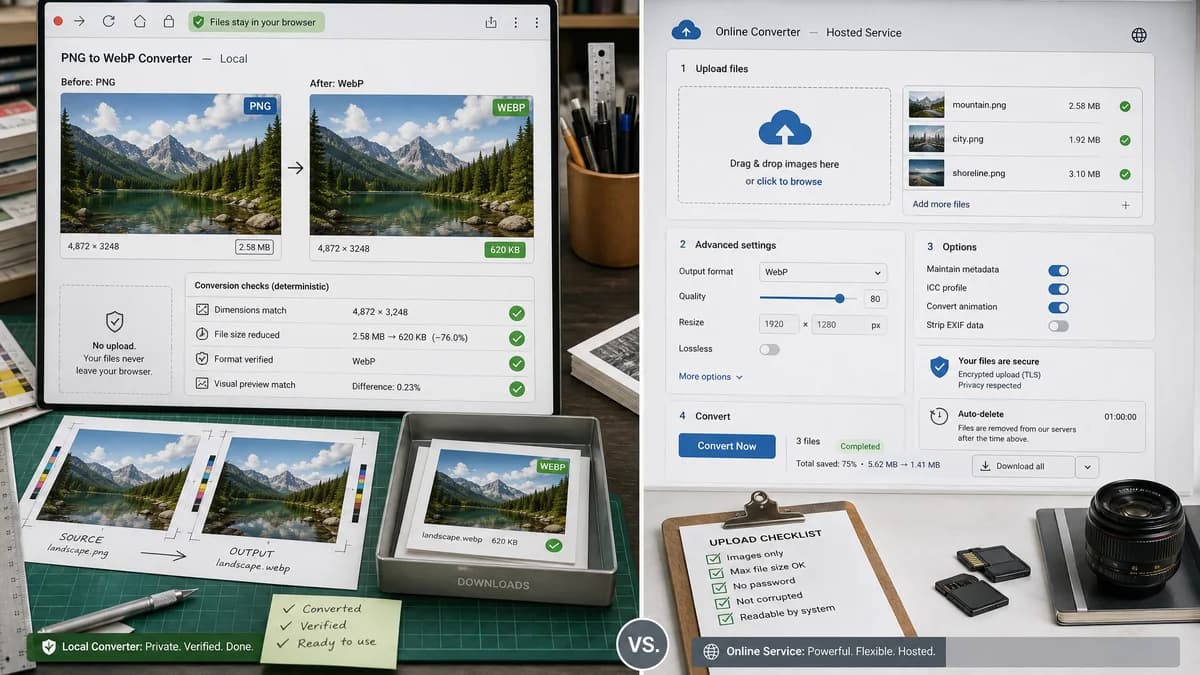Screen dimensions: 1200x675
Task: Click the browser forward arrow icon
Action: (x=80, y=21)
